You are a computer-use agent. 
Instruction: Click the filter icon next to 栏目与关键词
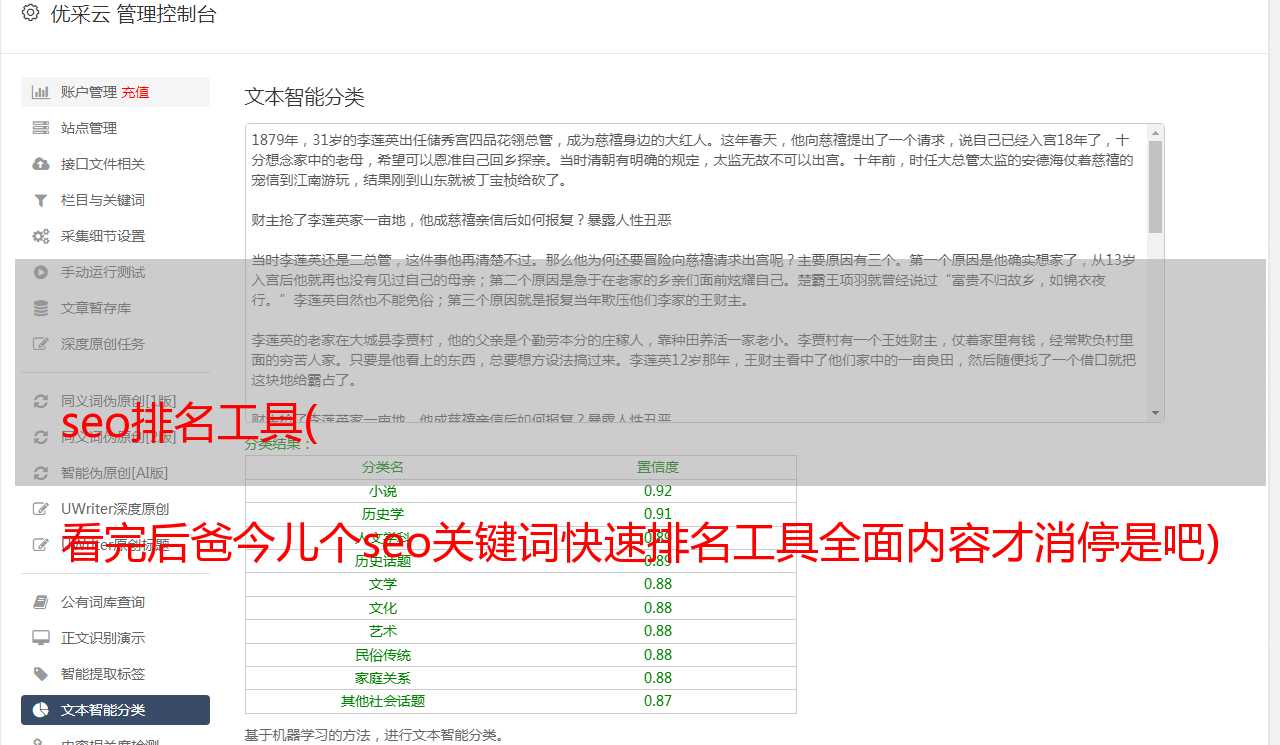pos(41,200)
